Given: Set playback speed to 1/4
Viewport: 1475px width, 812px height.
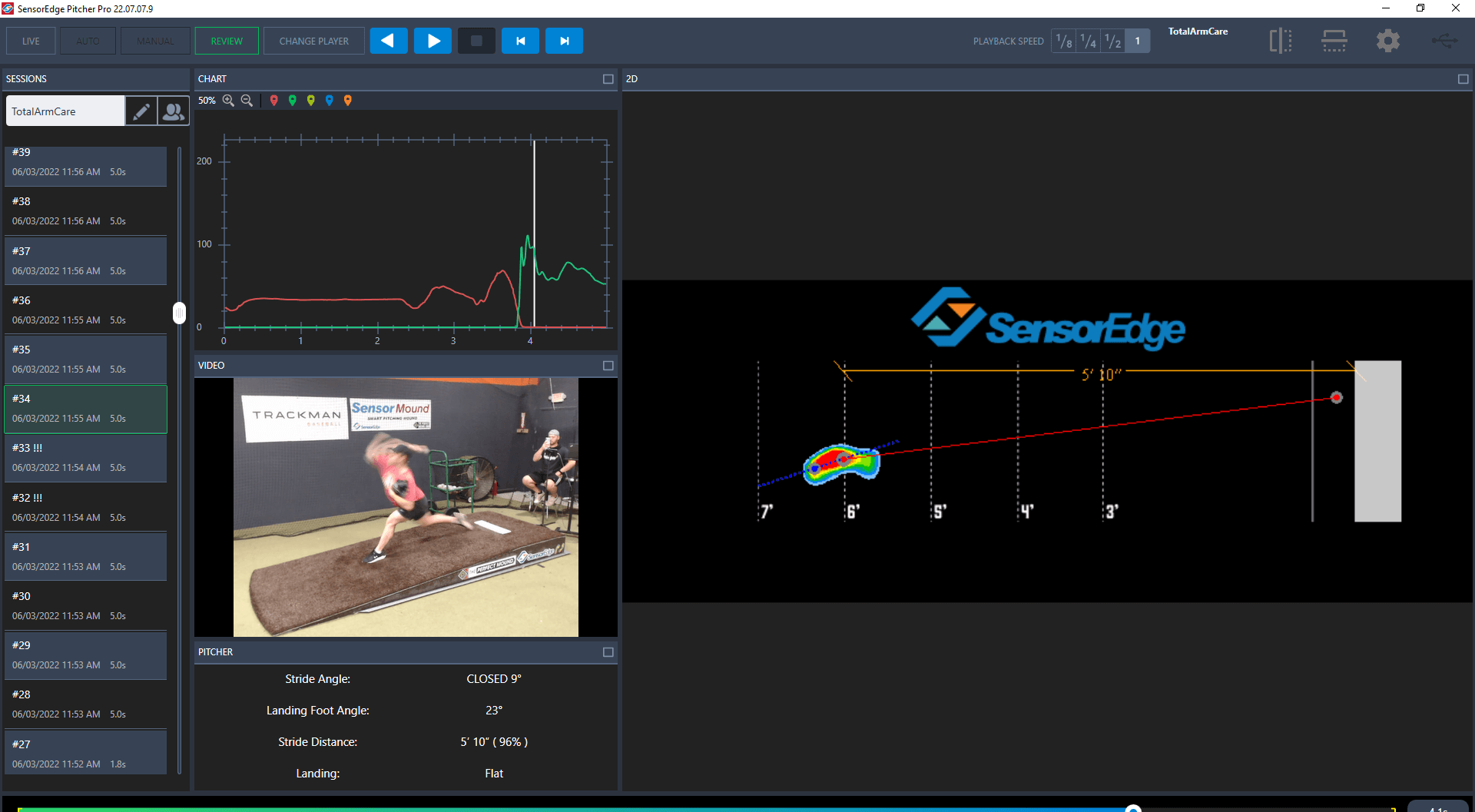Looking at the screenshot, I should [x=1088, y=41].
